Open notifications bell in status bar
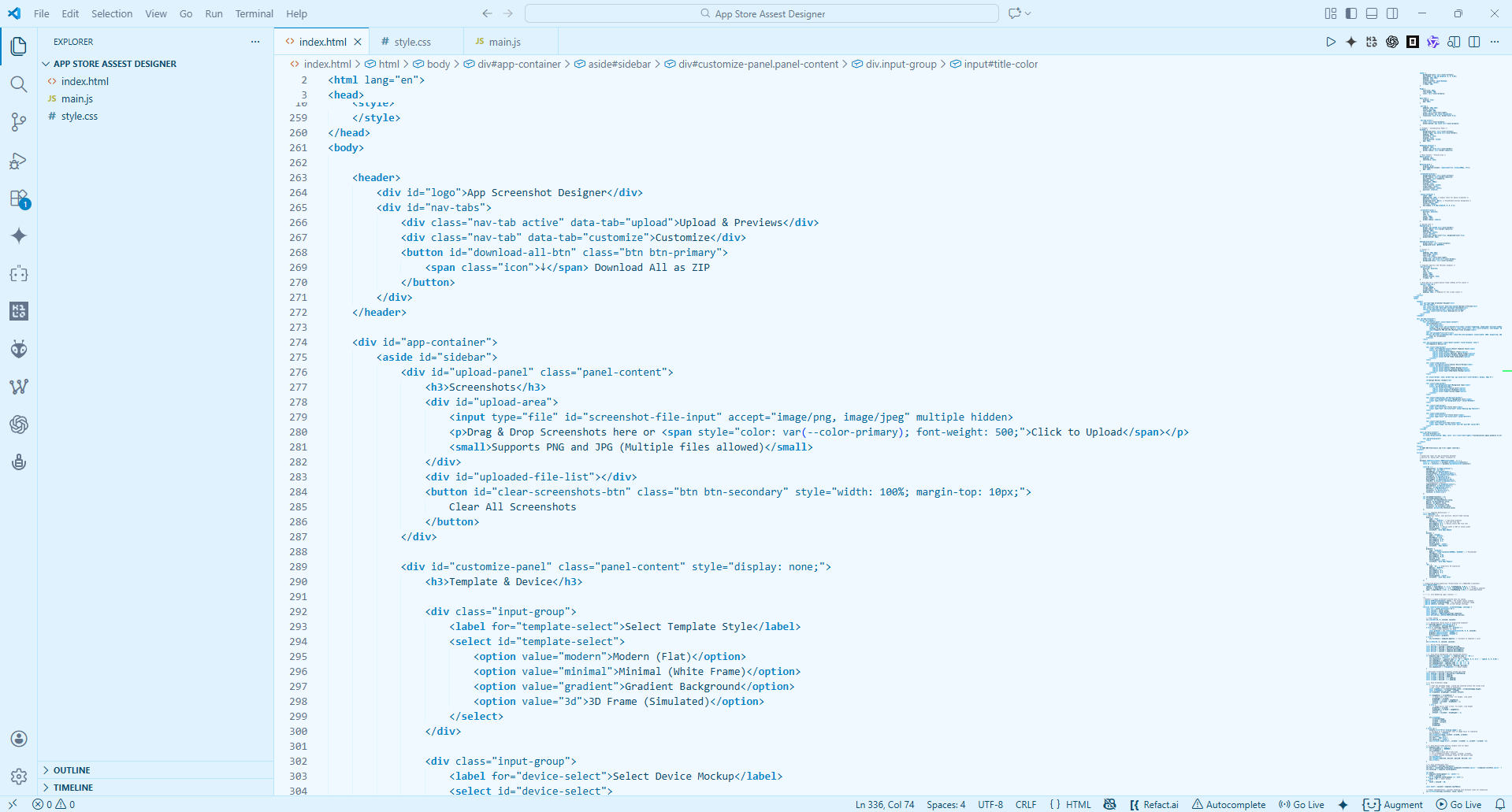 click(1500, 804)
